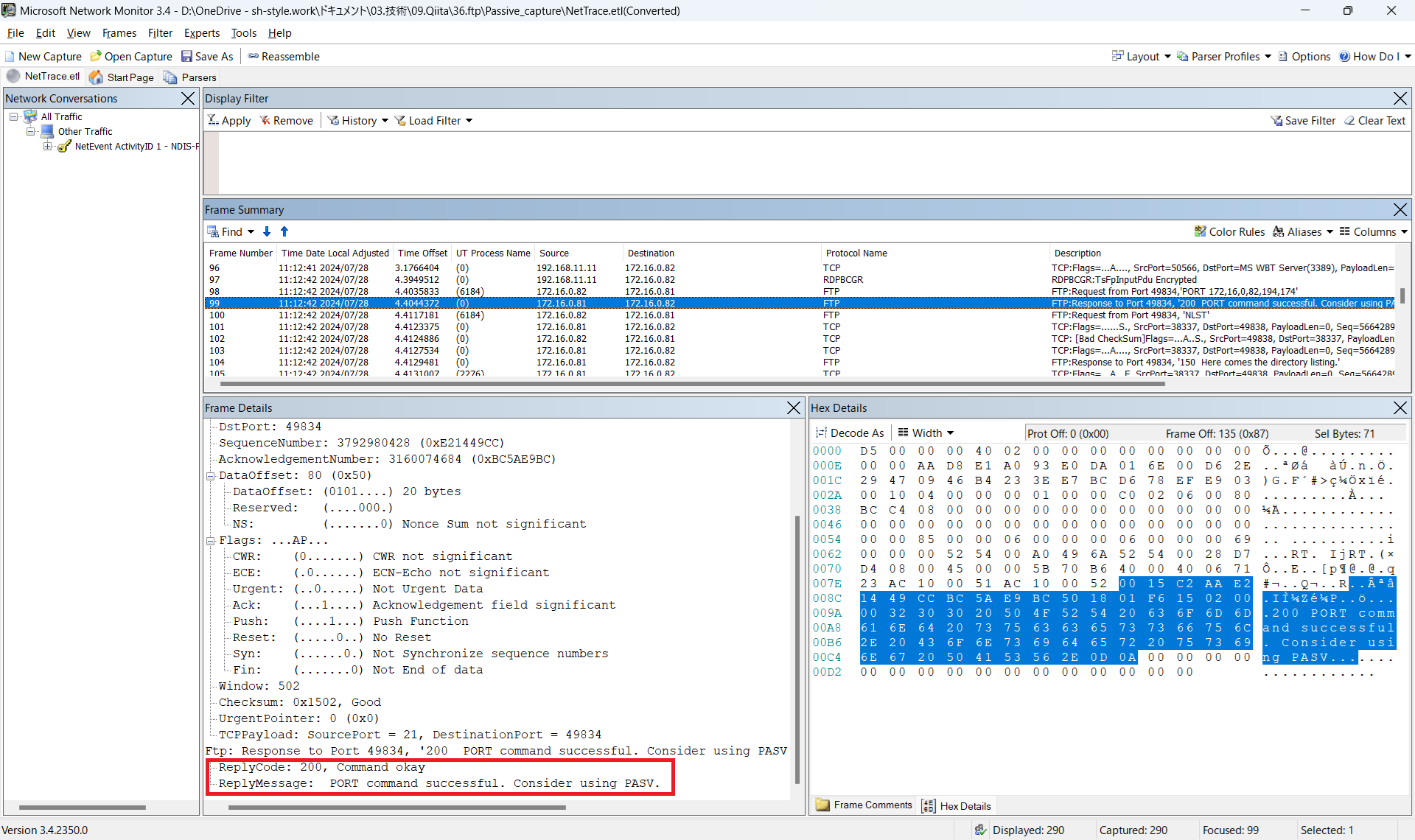Click the Reassemble toolbar button
This screenshot has width=1415, height=840.
[284, 57]
